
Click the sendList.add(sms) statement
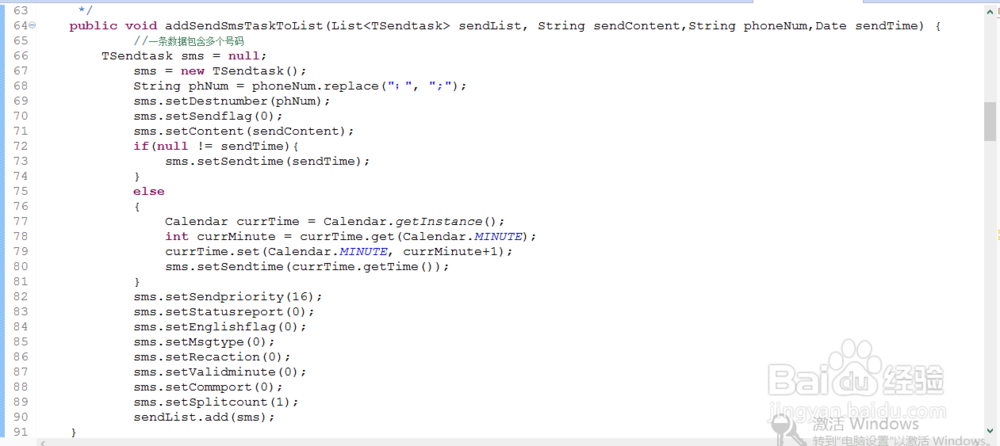coord(203,417)
